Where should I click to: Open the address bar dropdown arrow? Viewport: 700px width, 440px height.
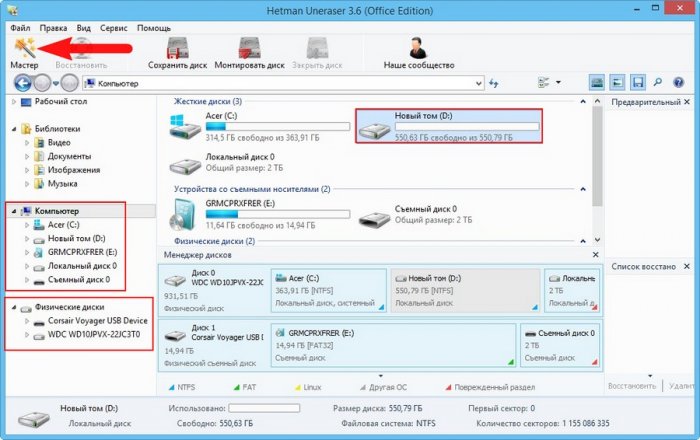click(x=479, y=83)
